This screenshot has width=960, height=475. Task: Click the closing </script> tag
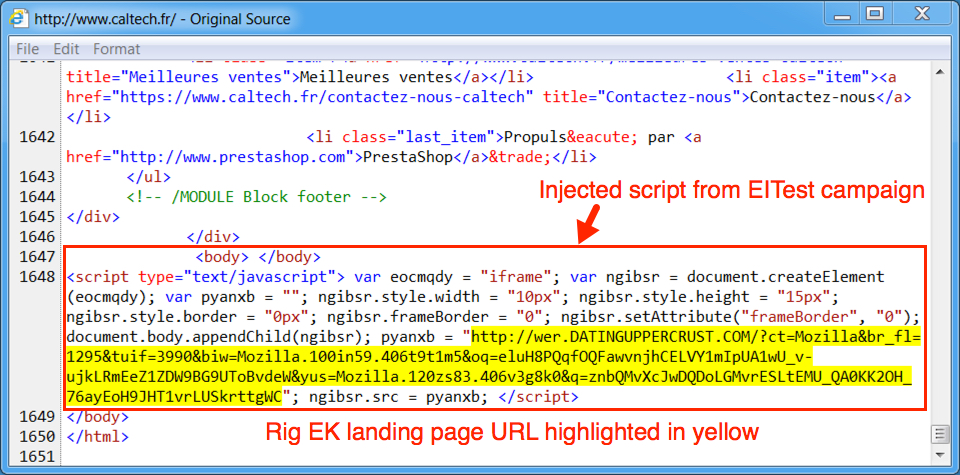pyautogui.click(x=539, y=397)
